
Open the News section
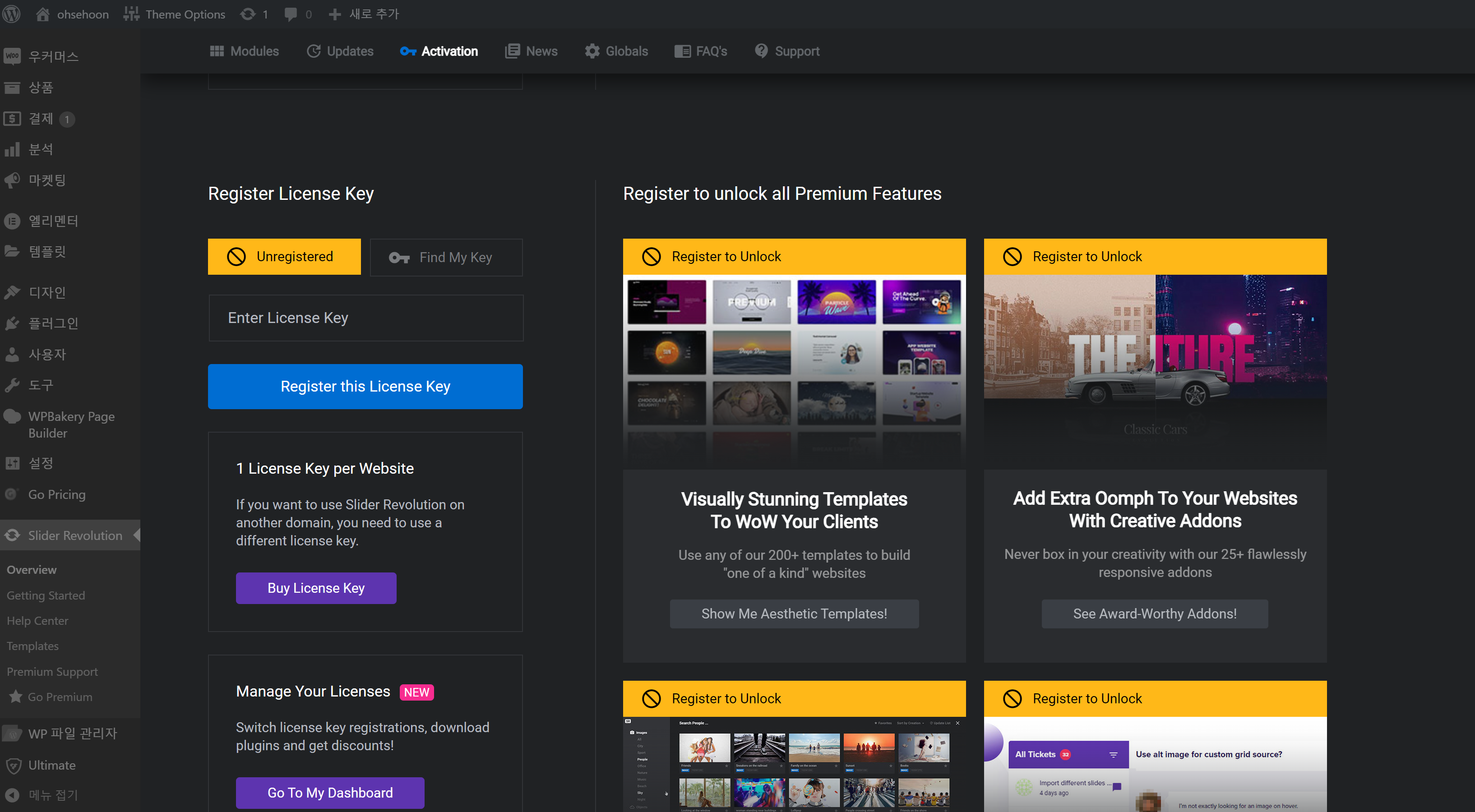coord(532,51)
